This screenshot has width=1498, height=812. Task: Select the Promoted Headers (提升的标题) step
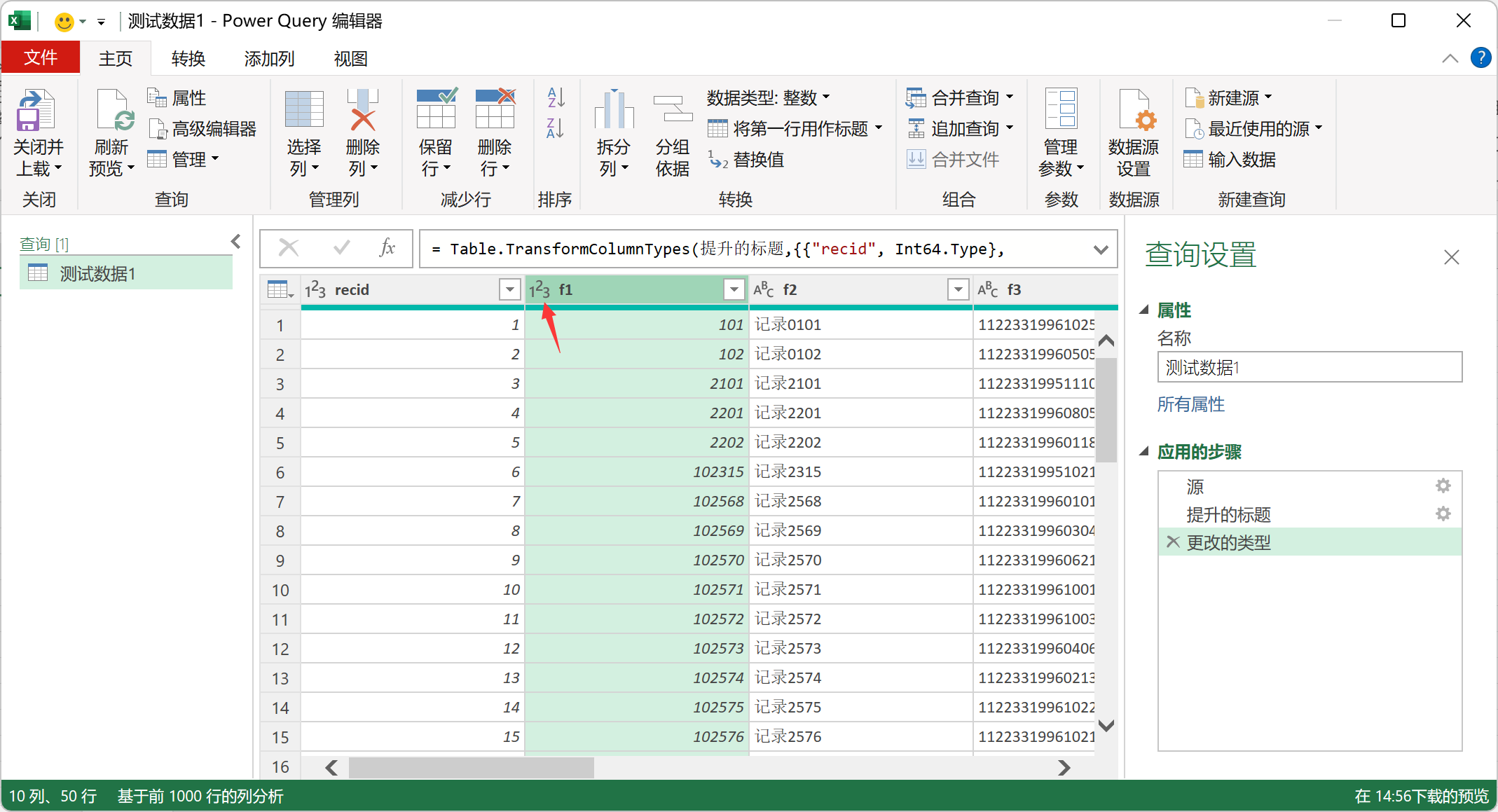pos(1228,514)
